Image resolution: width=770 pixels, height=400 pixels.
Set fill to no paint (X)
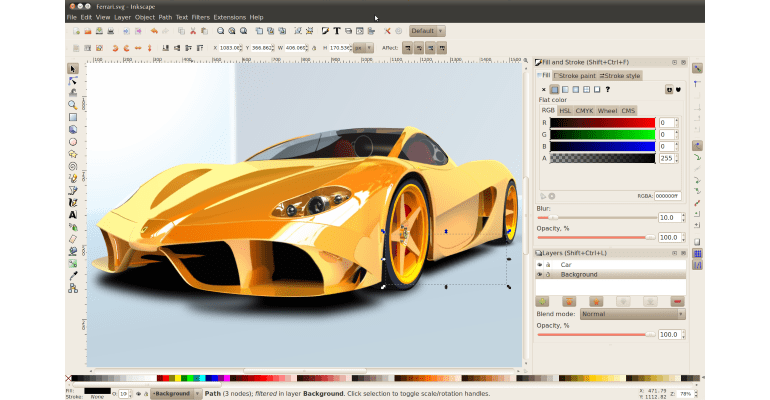tap(544, 89)
